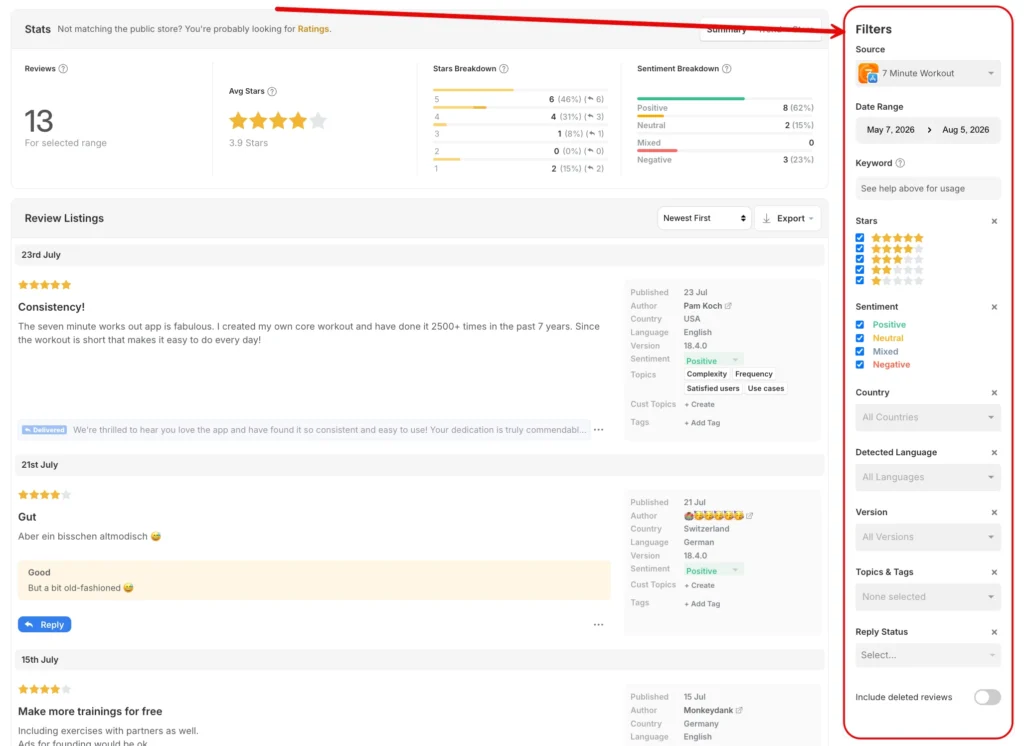The height and width of the screenshot is (746, 1024).
Task: Add Tag to the Gut review
Action: click(x=702, y=604)
